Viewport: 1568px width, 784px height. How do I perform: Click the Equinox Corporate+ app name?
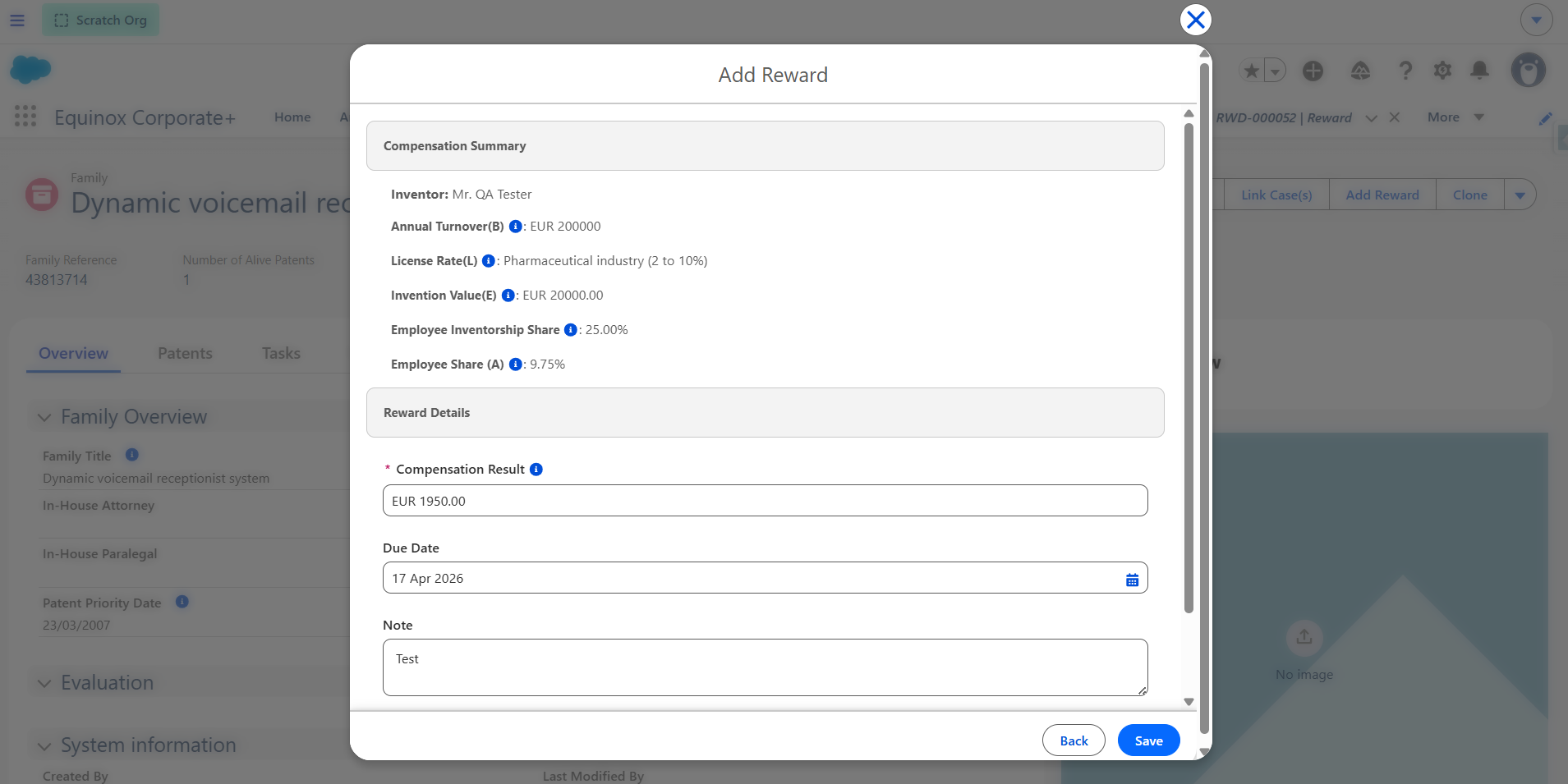[145, 117]
